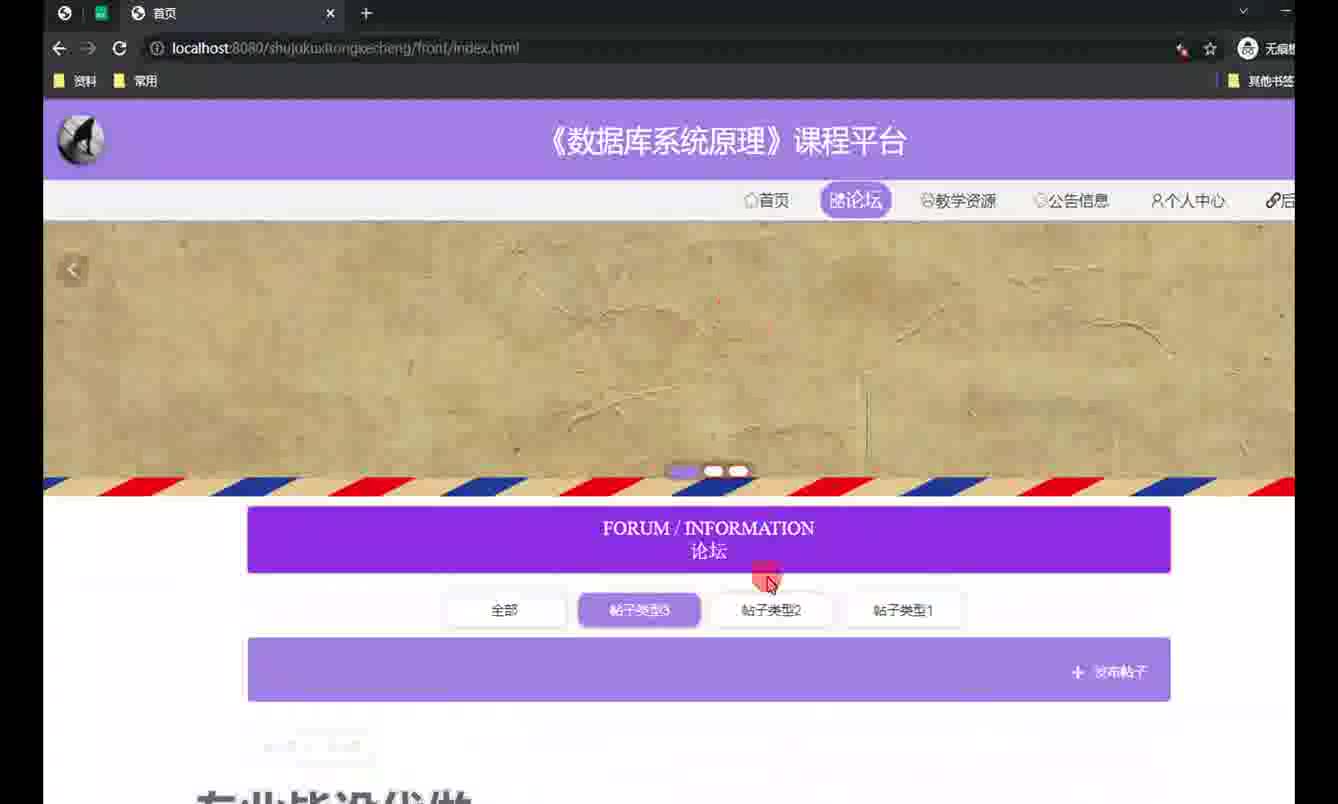Image resolution: width=1338 pixels, height=804 pixels.
Task: Open 教学资源 in the navigation bar
Action: tap(958, 201)
